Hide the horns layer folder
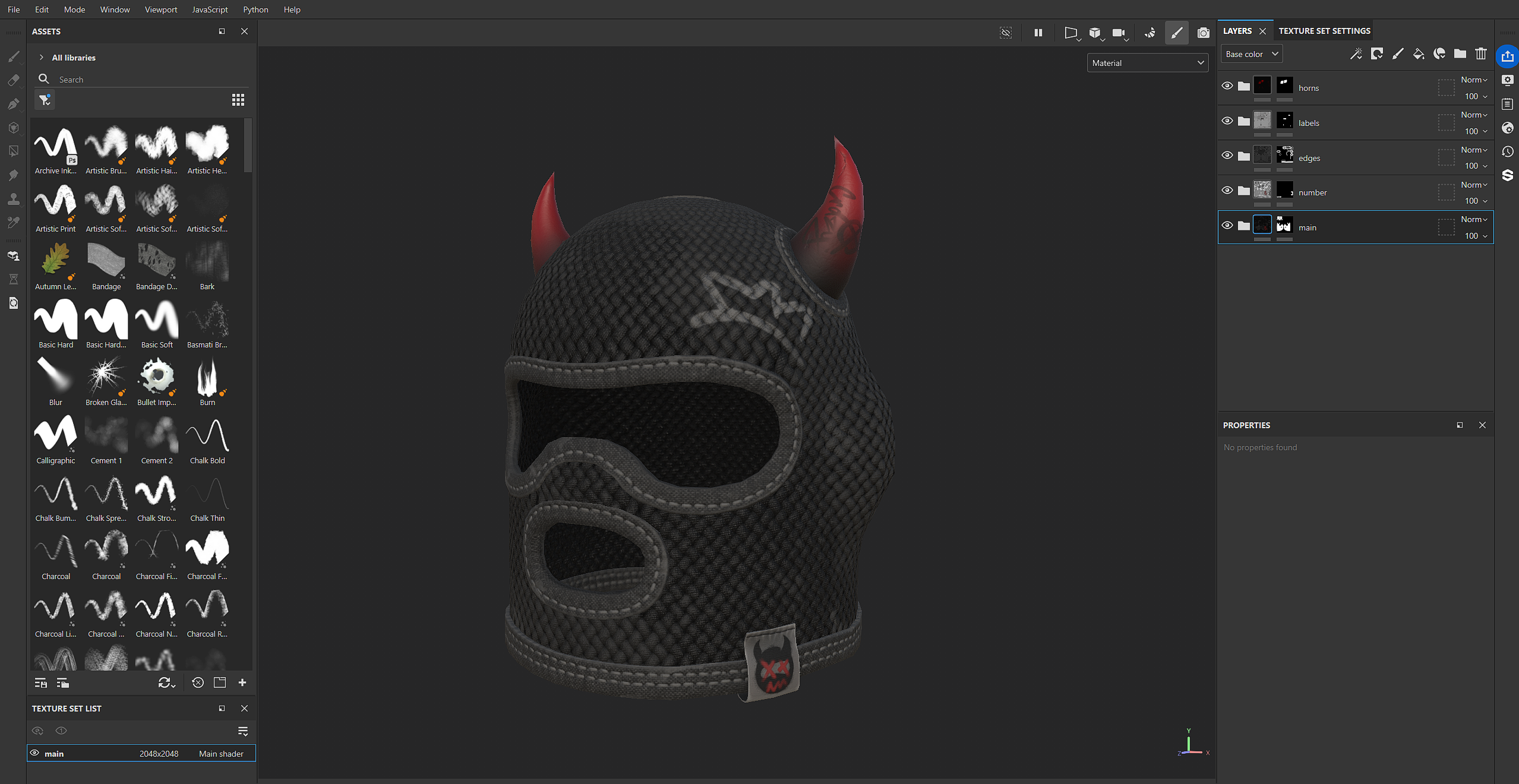 point(1227,86)
